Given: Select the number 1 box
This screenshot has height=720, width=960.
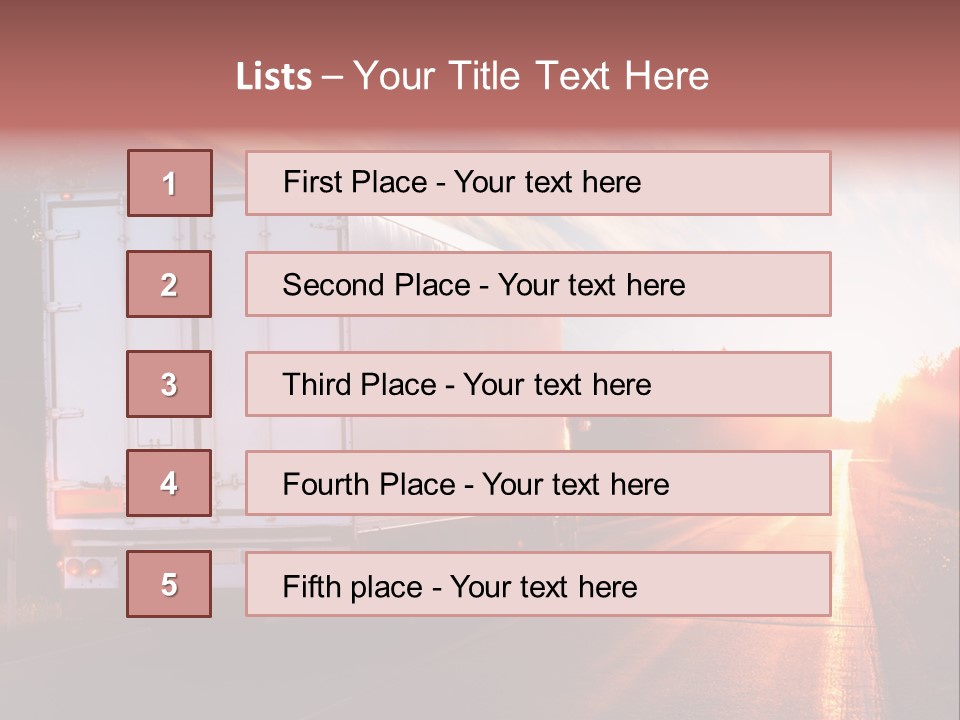Looking at the screenshot, I should pyautogui.click(x=169, y=183).
